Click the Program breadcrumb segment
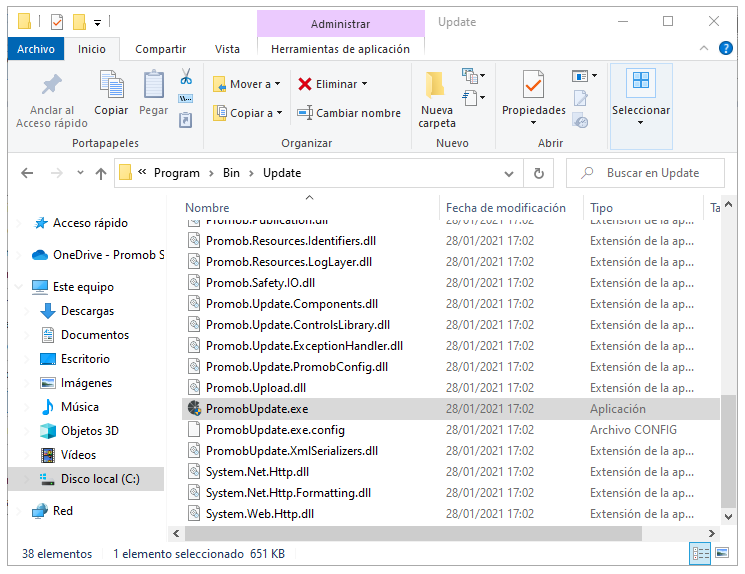Image resolution: width=745 pixels, height=574 pixels. coord(177,173)
